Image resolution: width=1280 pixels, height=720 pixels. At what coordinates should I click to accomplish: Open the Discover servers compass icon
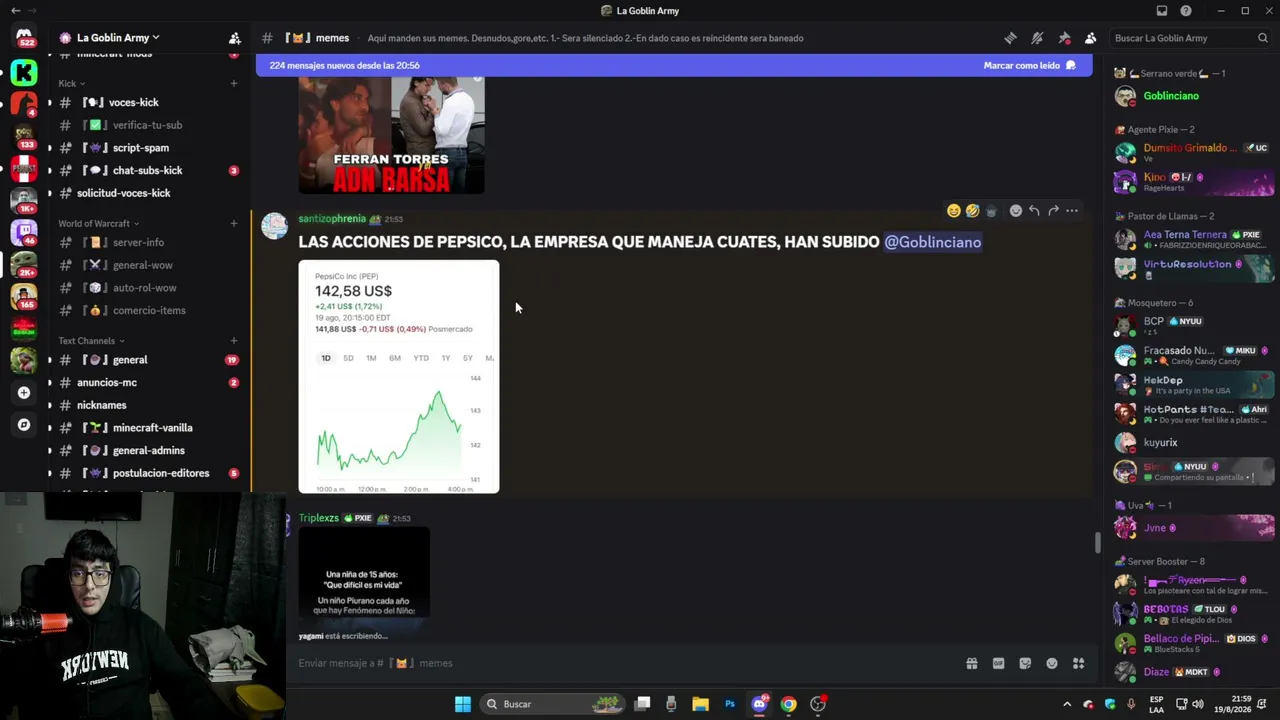pyautogui.click(x=24, y=425)
